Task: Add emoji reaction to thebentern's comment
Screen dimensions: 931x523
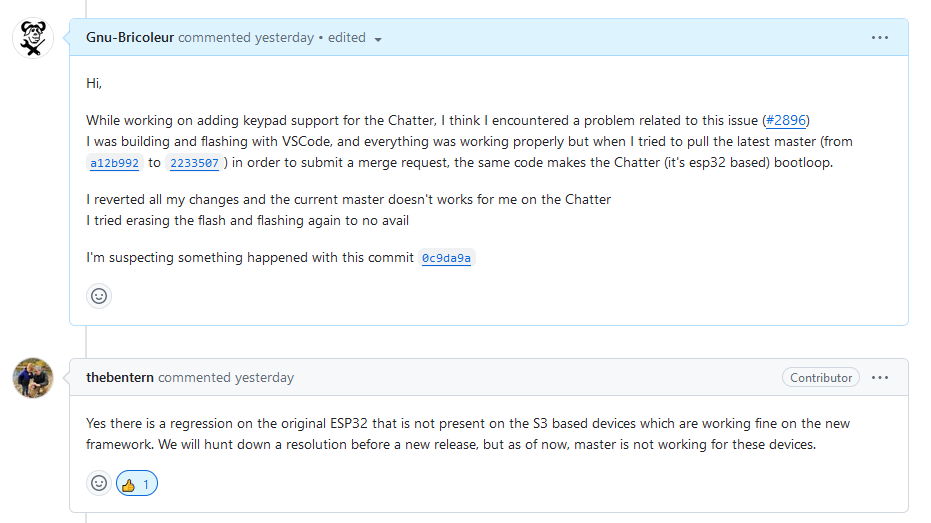Action: click(x=99, y=484)
